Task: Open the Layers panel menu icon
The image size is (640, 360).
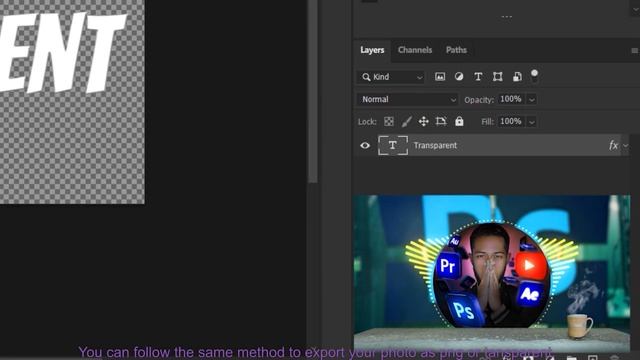Action: 634,51
